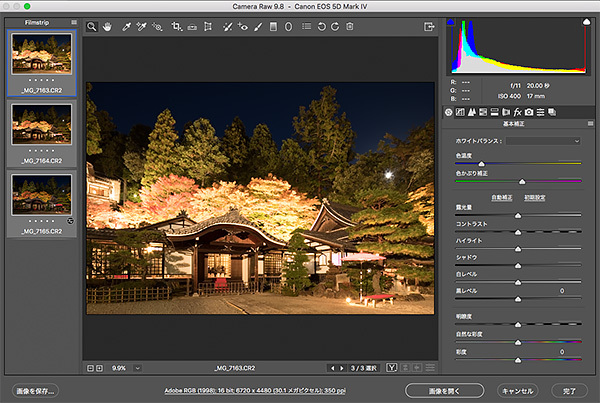This screenshot has height=403, width=600.
Task: Select the Transform tool
Action: coord(208,26)
